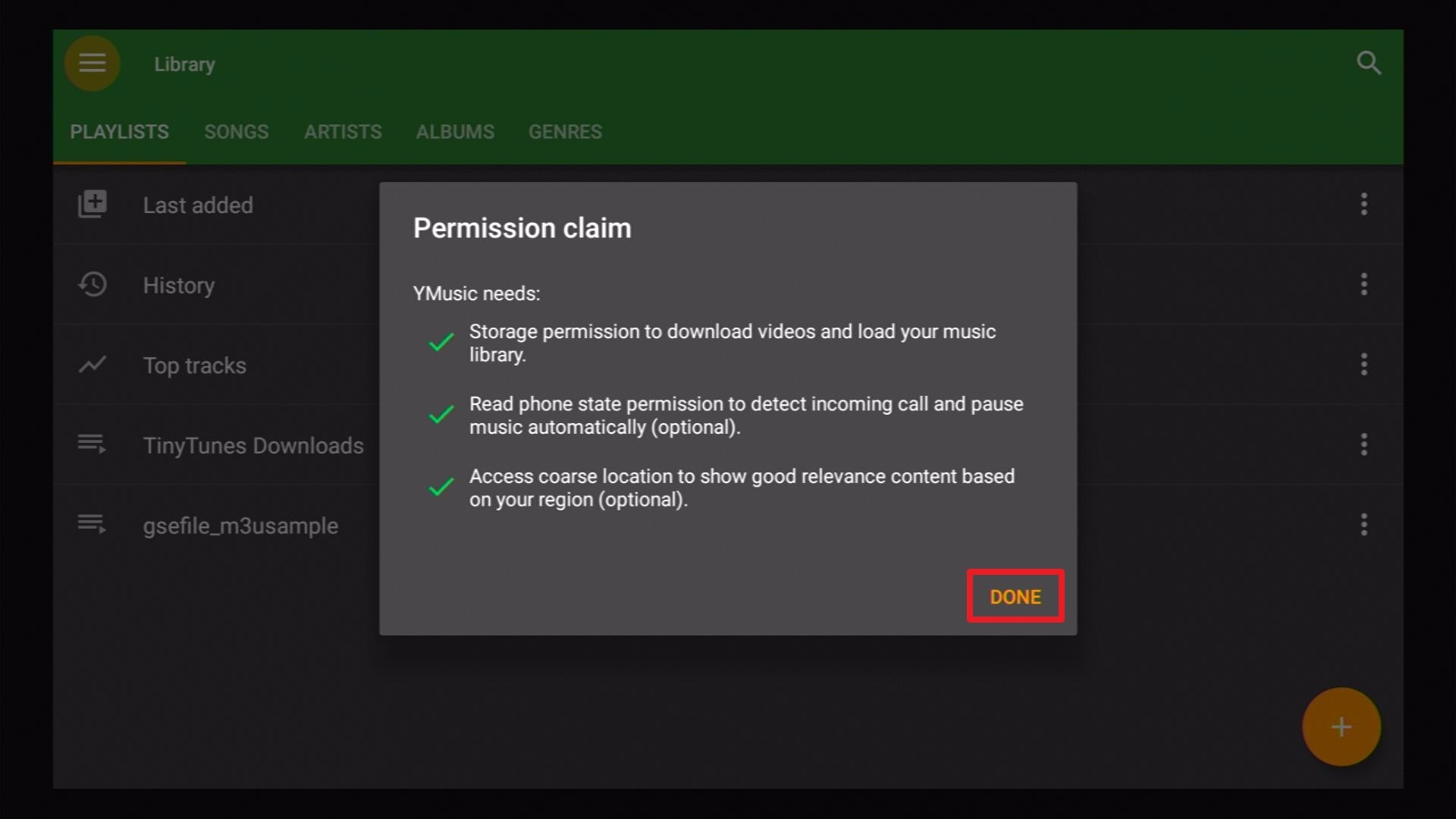Click the Read phone state checkmark
Image resolution: width=1456 pixels, height=819 pixels.
point(441,415)
